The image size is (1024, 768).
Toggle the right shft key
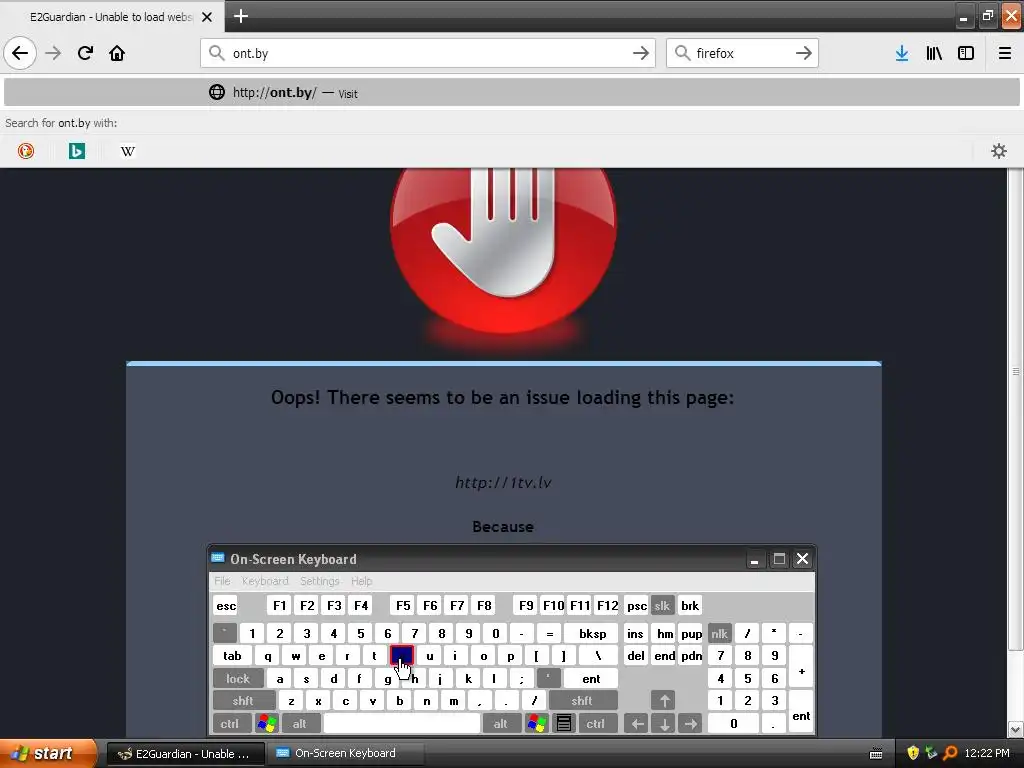(x=582, y=701)
